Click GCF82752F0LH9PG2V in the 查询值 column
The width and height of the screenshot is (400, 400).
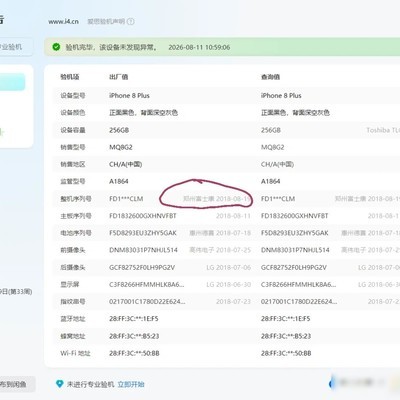point(294,267)
